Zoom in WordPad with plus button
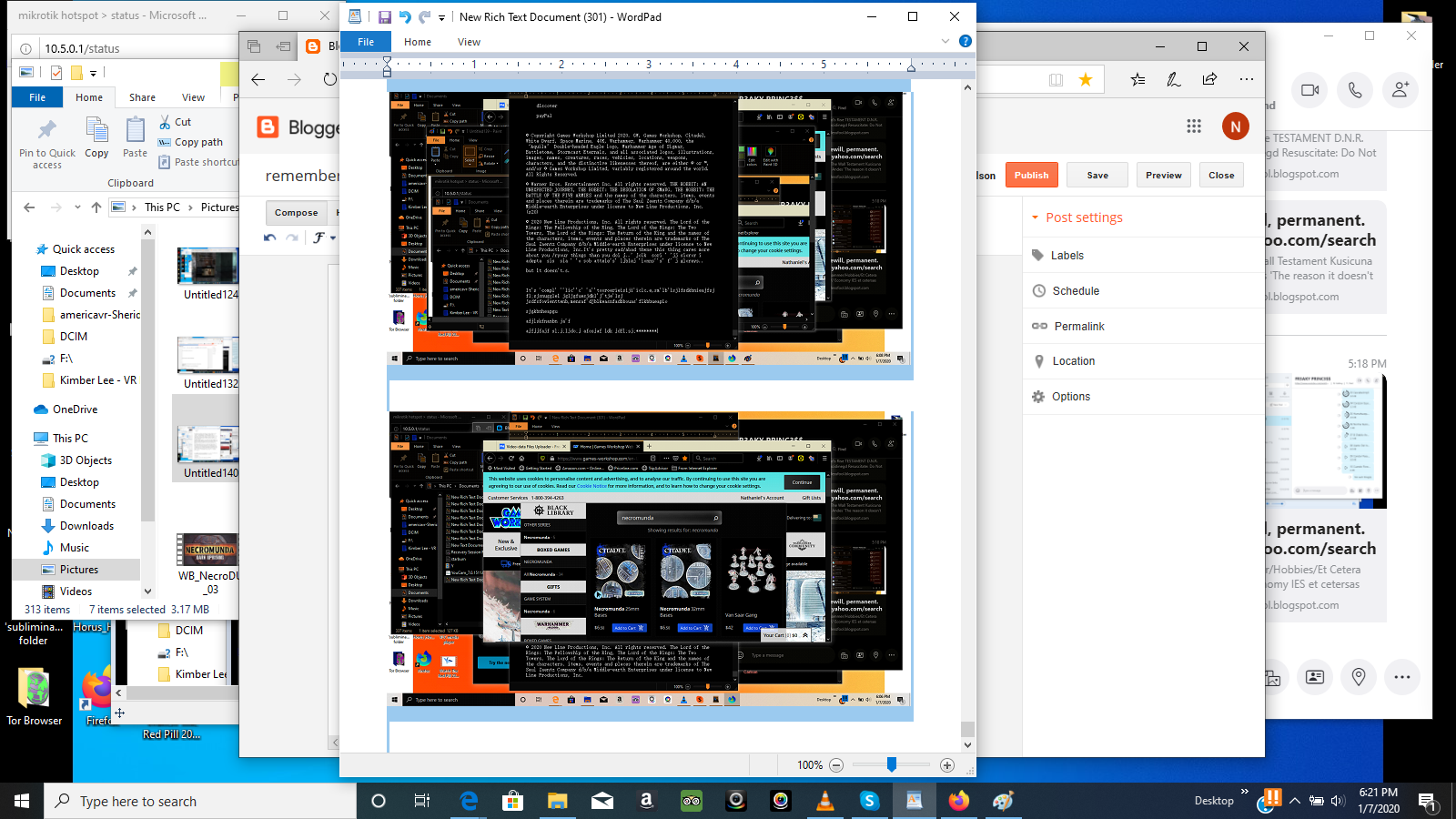The image size is (1456, 819). (947, 765)
